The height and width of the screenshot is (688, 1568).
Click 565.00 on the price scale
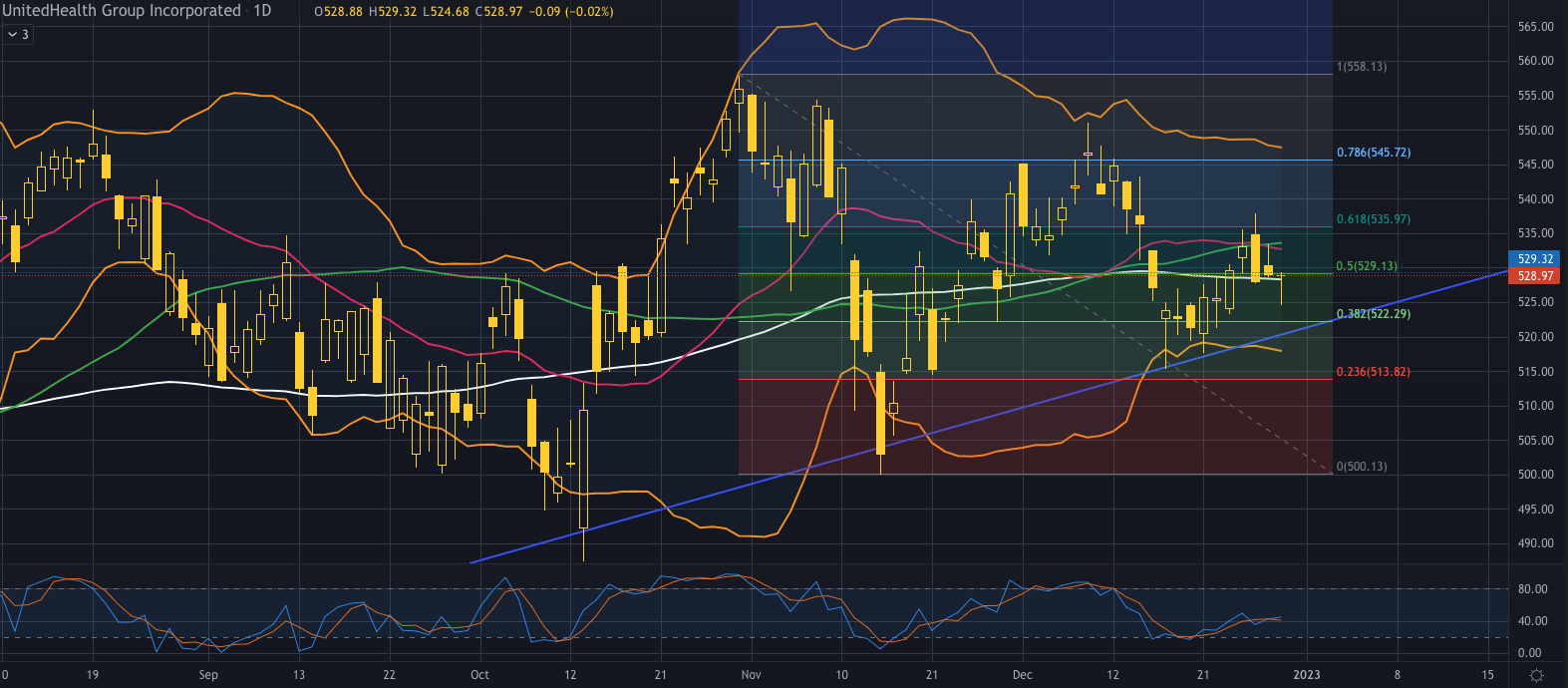pyautogui.click(x=1536, y=27)
